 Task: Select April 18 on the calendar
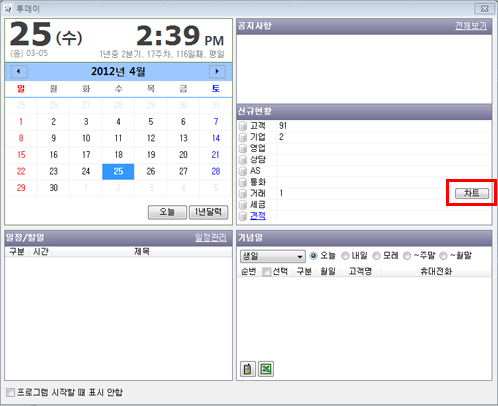[118, 155]
